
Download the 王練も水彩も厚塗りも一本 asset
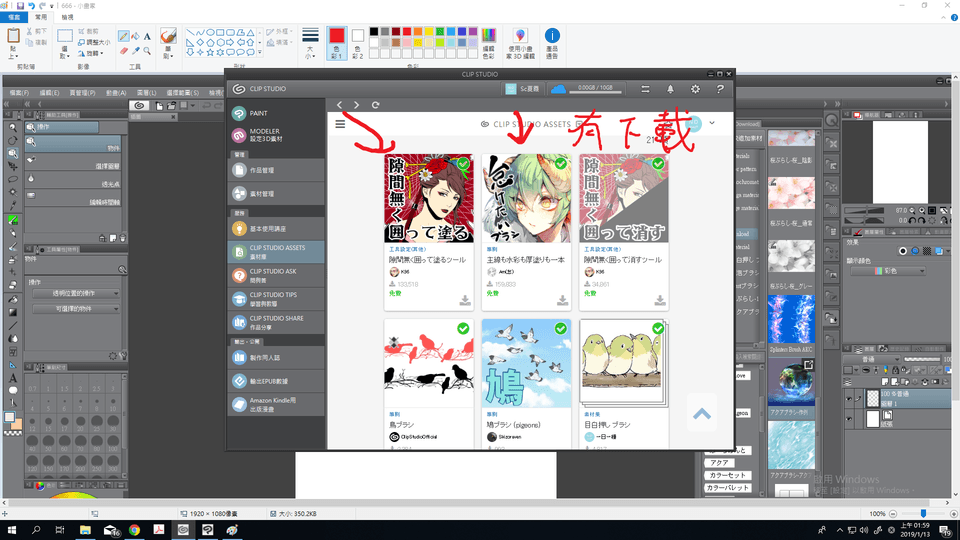[x=562, y=300]
